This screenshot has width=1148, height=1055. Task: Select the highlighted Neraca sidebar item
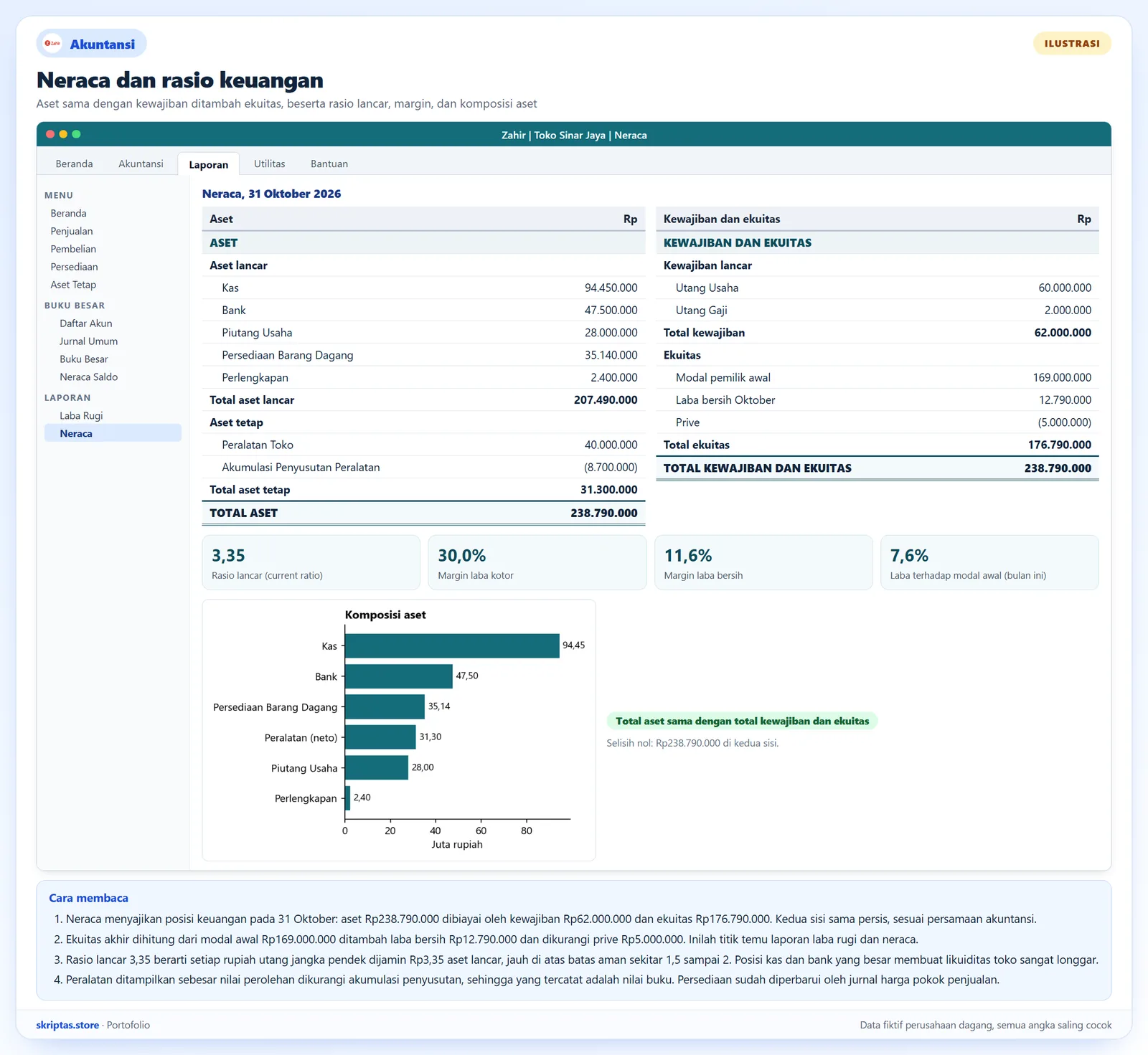click(x=113, y=433)
